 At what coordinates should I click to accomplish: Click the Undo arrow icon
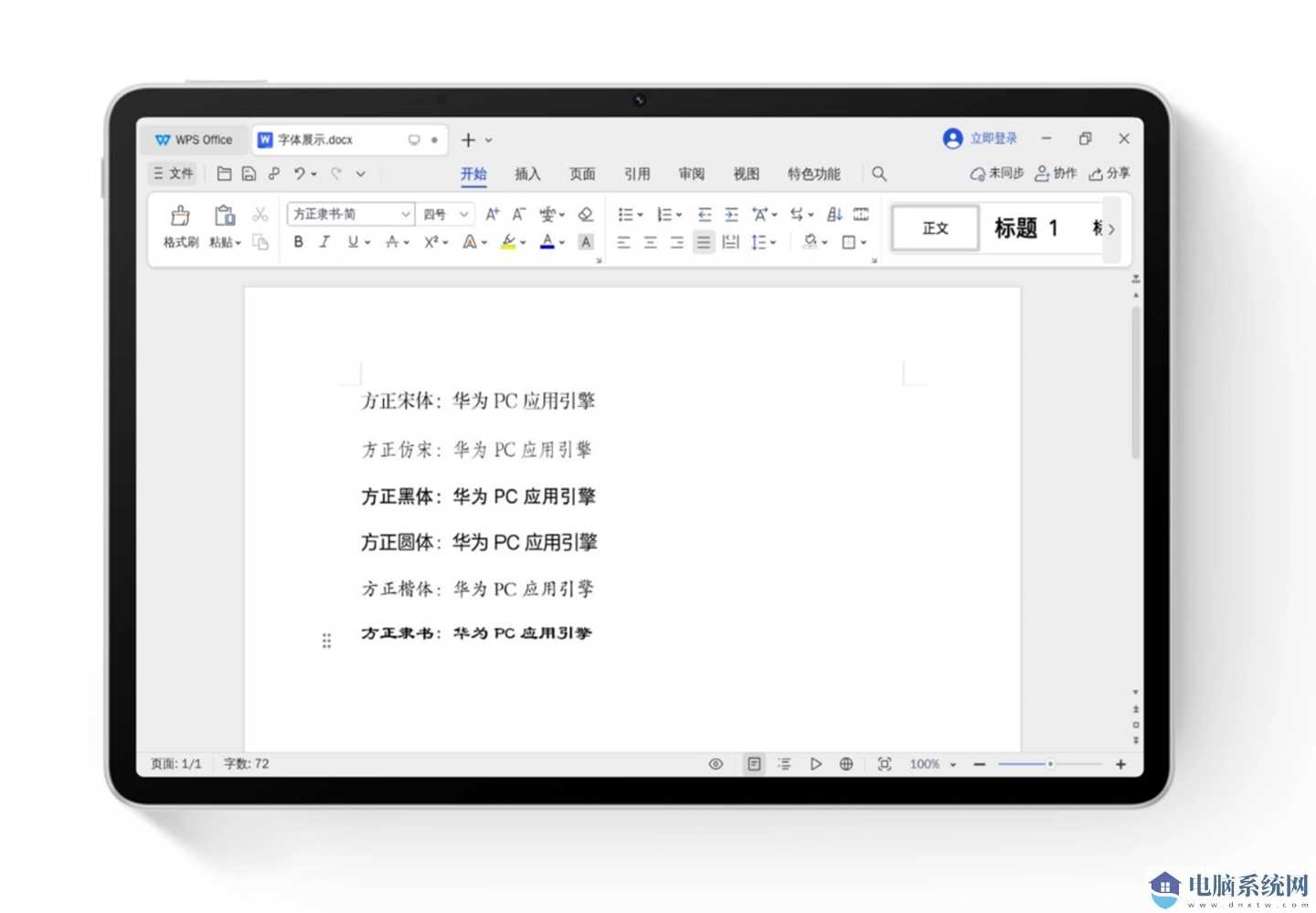[x=299, y=174]
